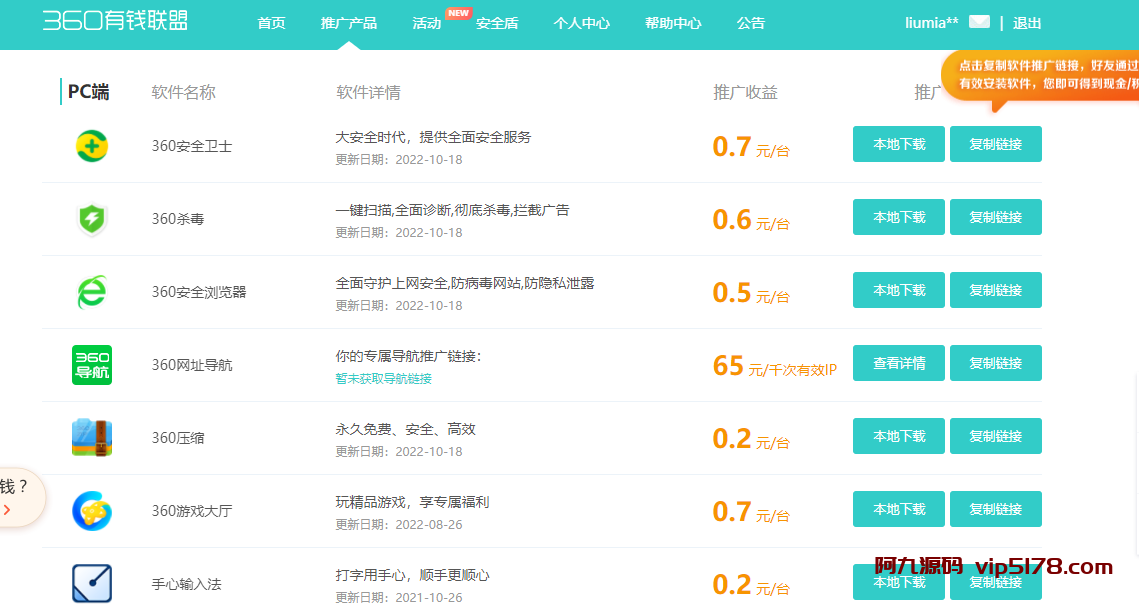Click the 0.6 元/台 price
Viewport: 1139px width, 604px height.
click(x=750, y=220)
